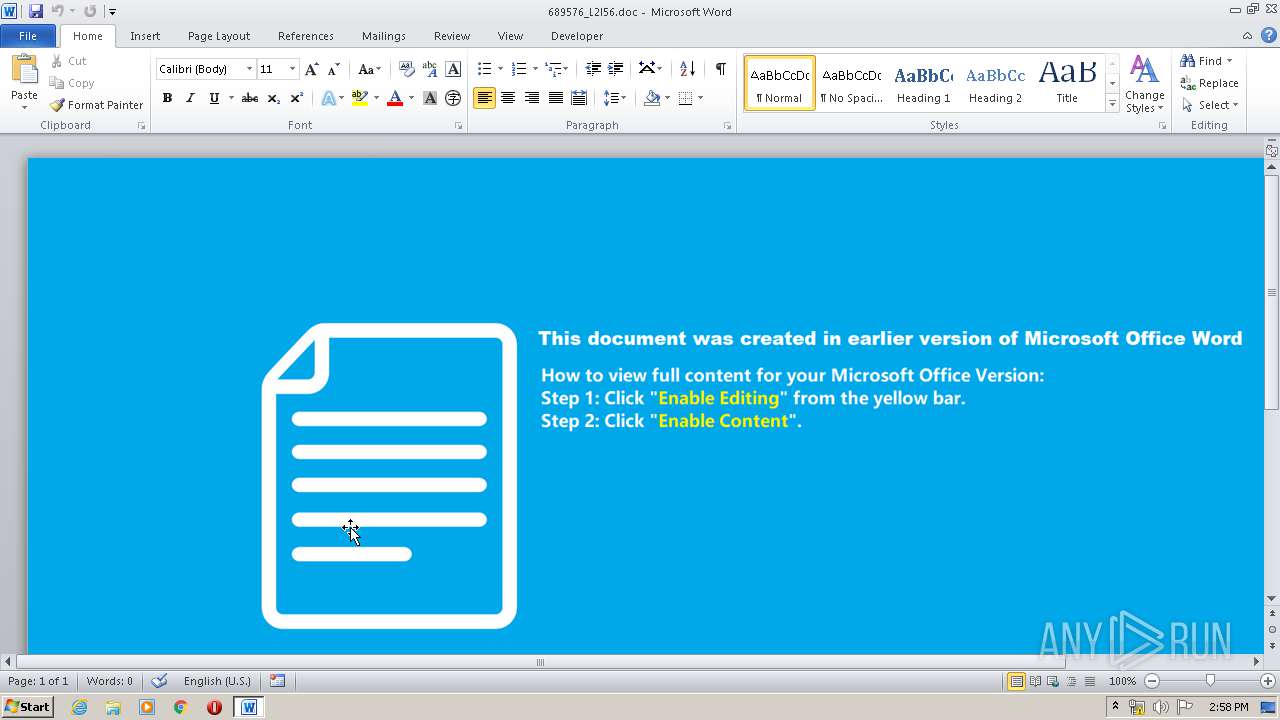Click the macro recording status bar icon
This screenshot has height=720, width=1280.
click(277, 681)
